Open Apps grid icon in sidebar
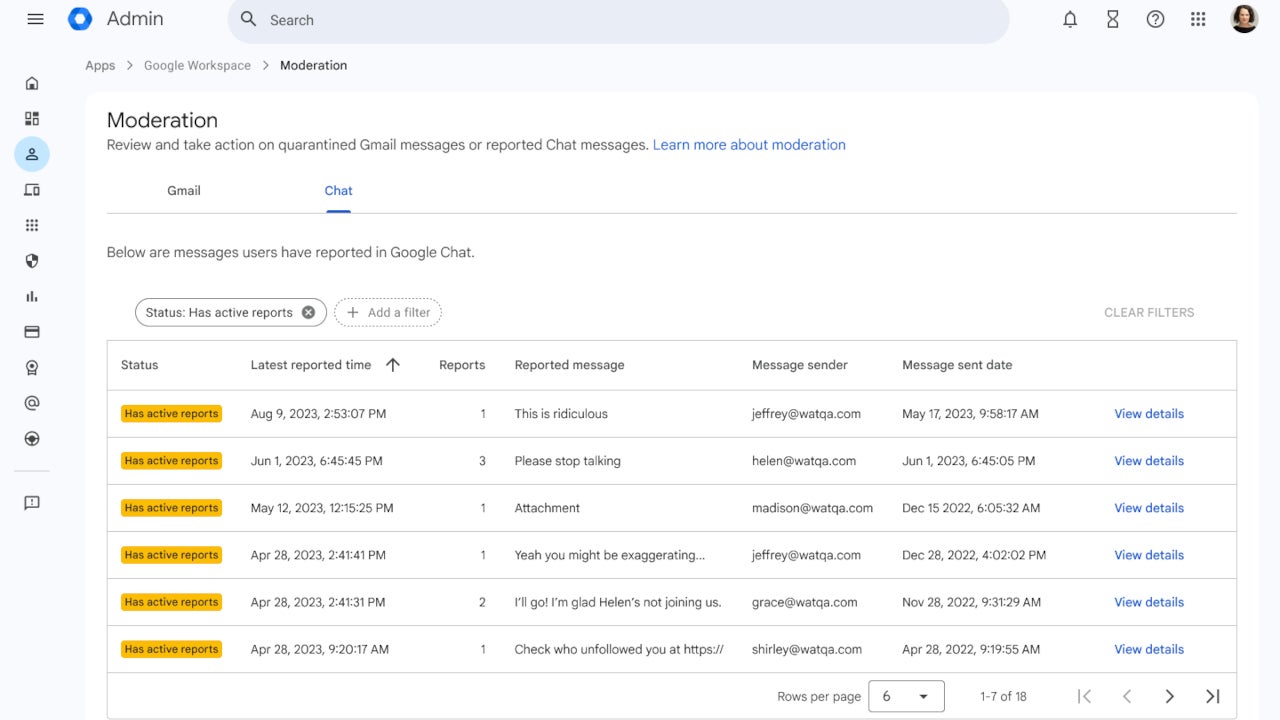Image resolution: width=1280 pixels, height=720 pixels. click(32, 225)
